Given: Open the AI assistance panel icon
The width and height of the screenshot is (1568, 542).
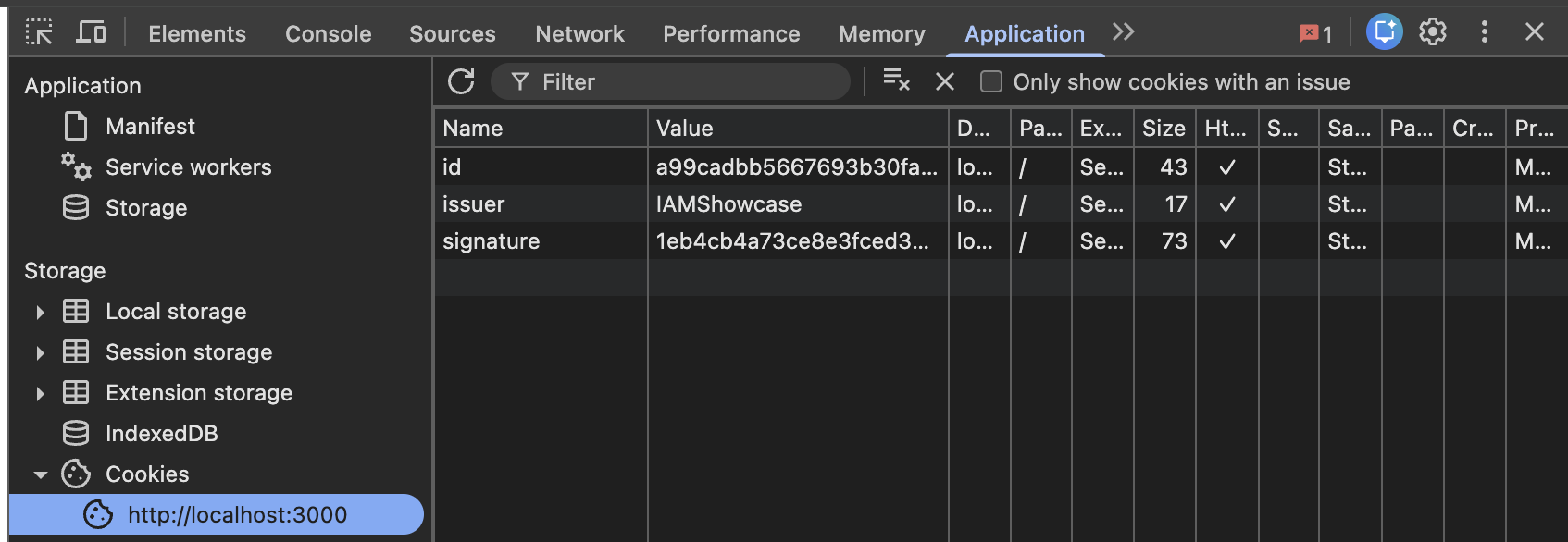Looking at the screenshot, I should point(1384,32).
